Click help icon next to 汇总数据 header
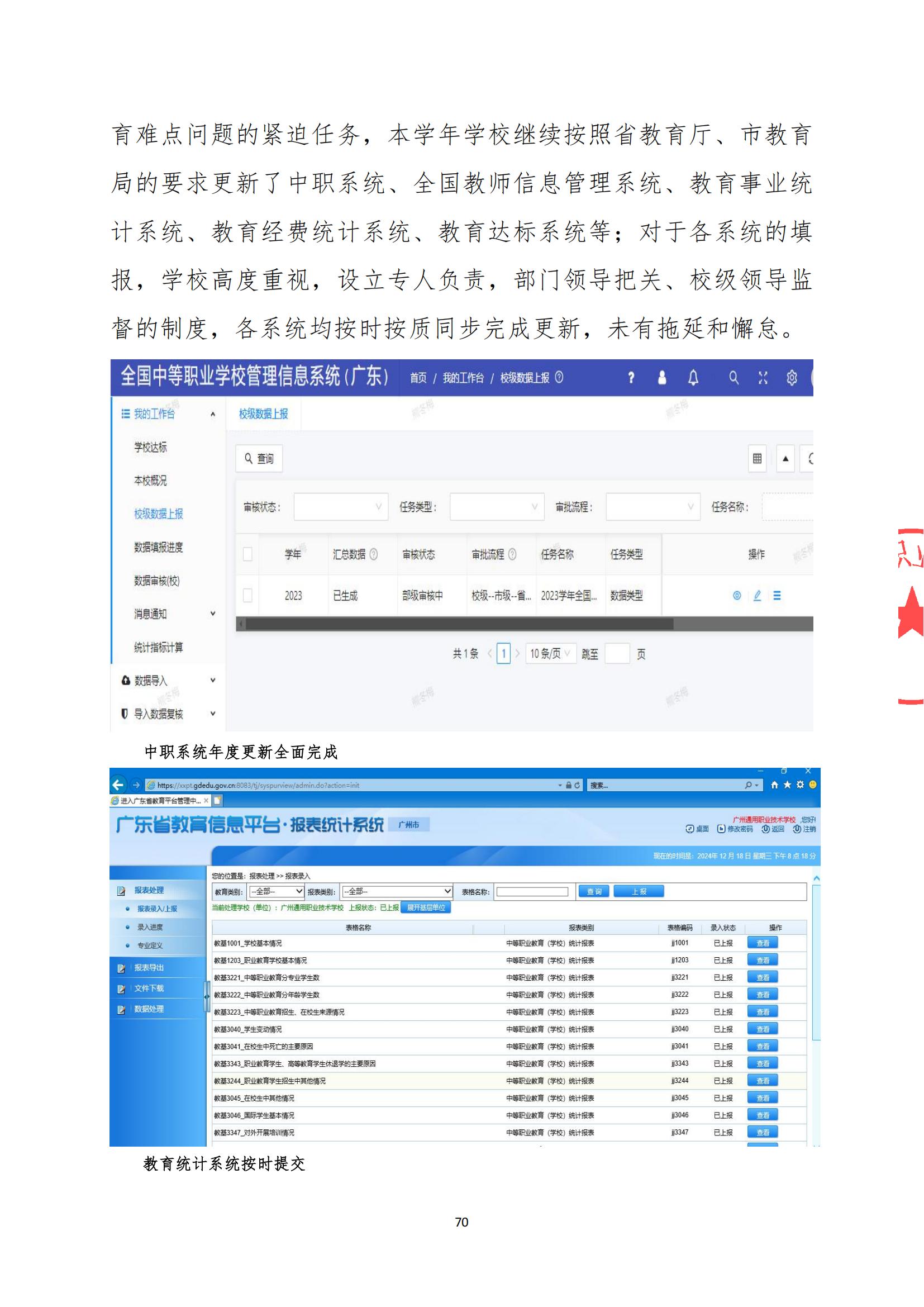The width and height of the screenshot is (924, 1307). click(x=373, y=554)
